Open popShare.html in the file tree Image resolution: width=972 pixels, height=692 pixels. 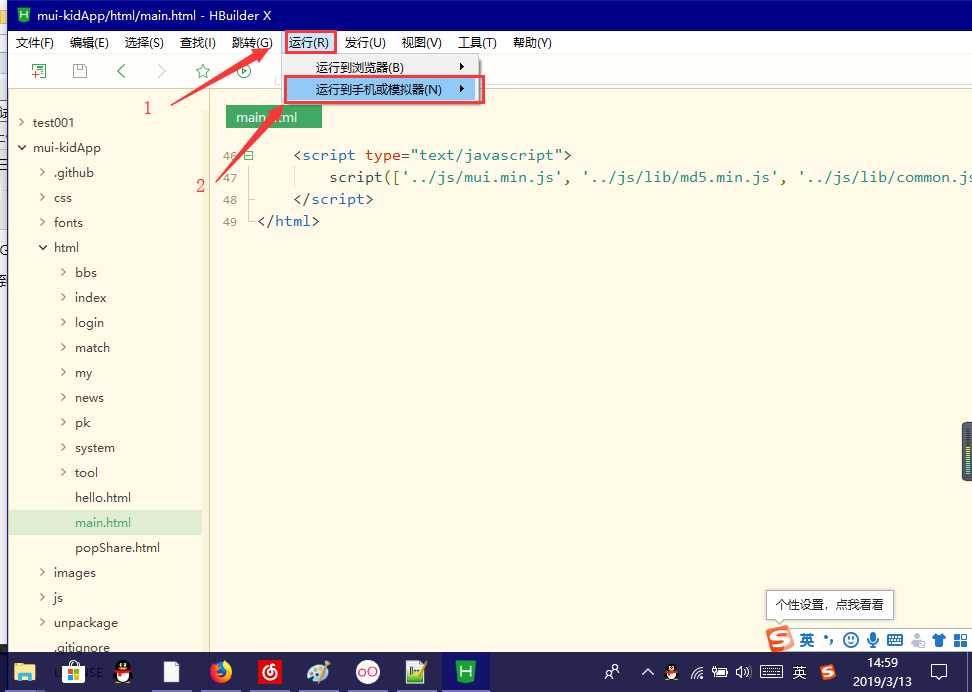pos(117,548)
